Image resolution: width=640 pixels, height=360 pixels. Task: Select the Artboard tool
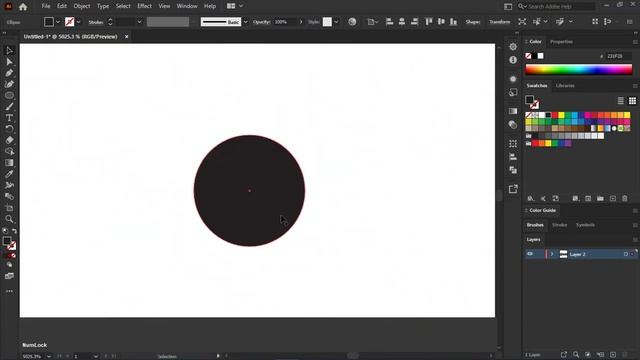coord(9,208)
